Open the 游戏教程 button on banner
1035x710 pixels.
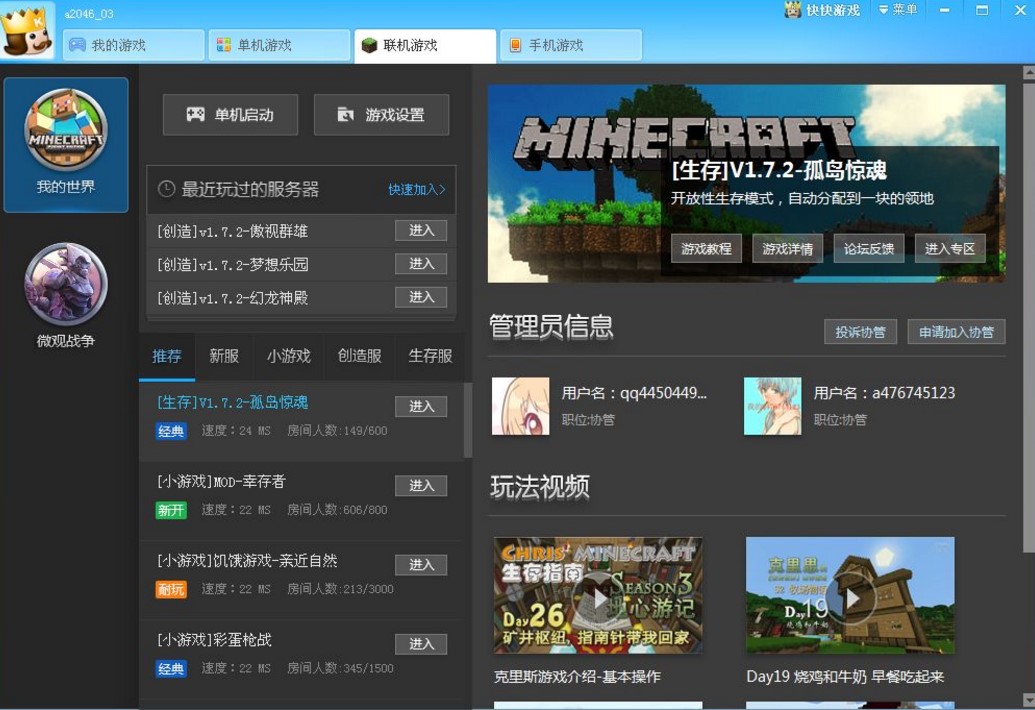706,249
